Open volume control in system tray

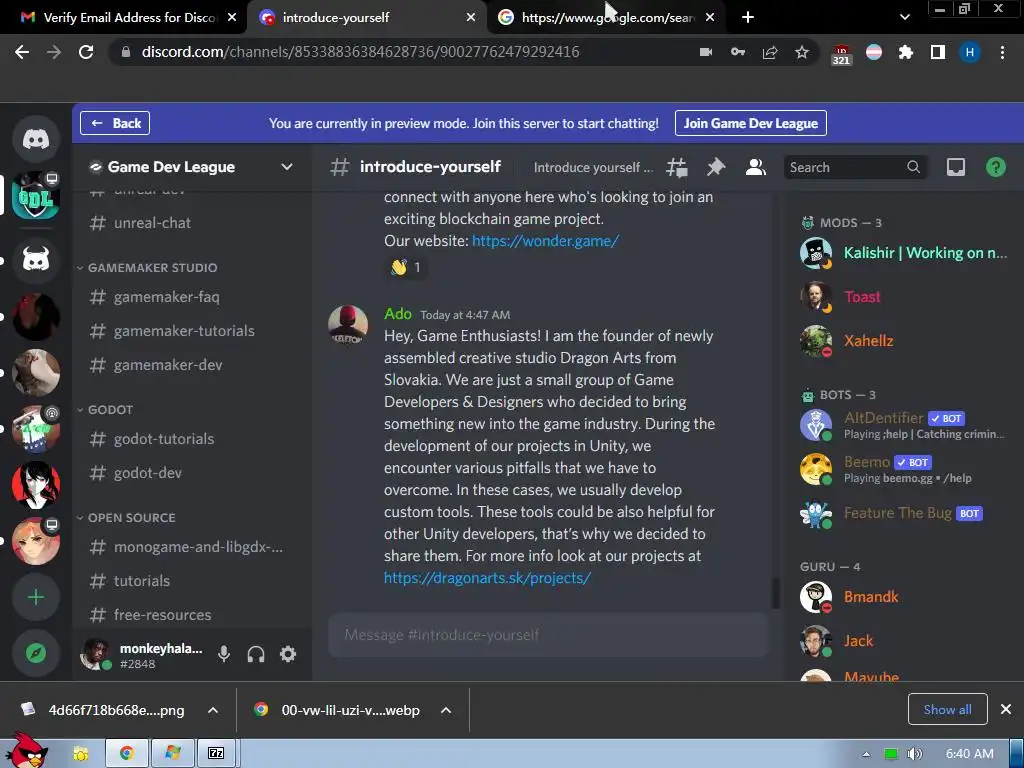pos(915,754)
